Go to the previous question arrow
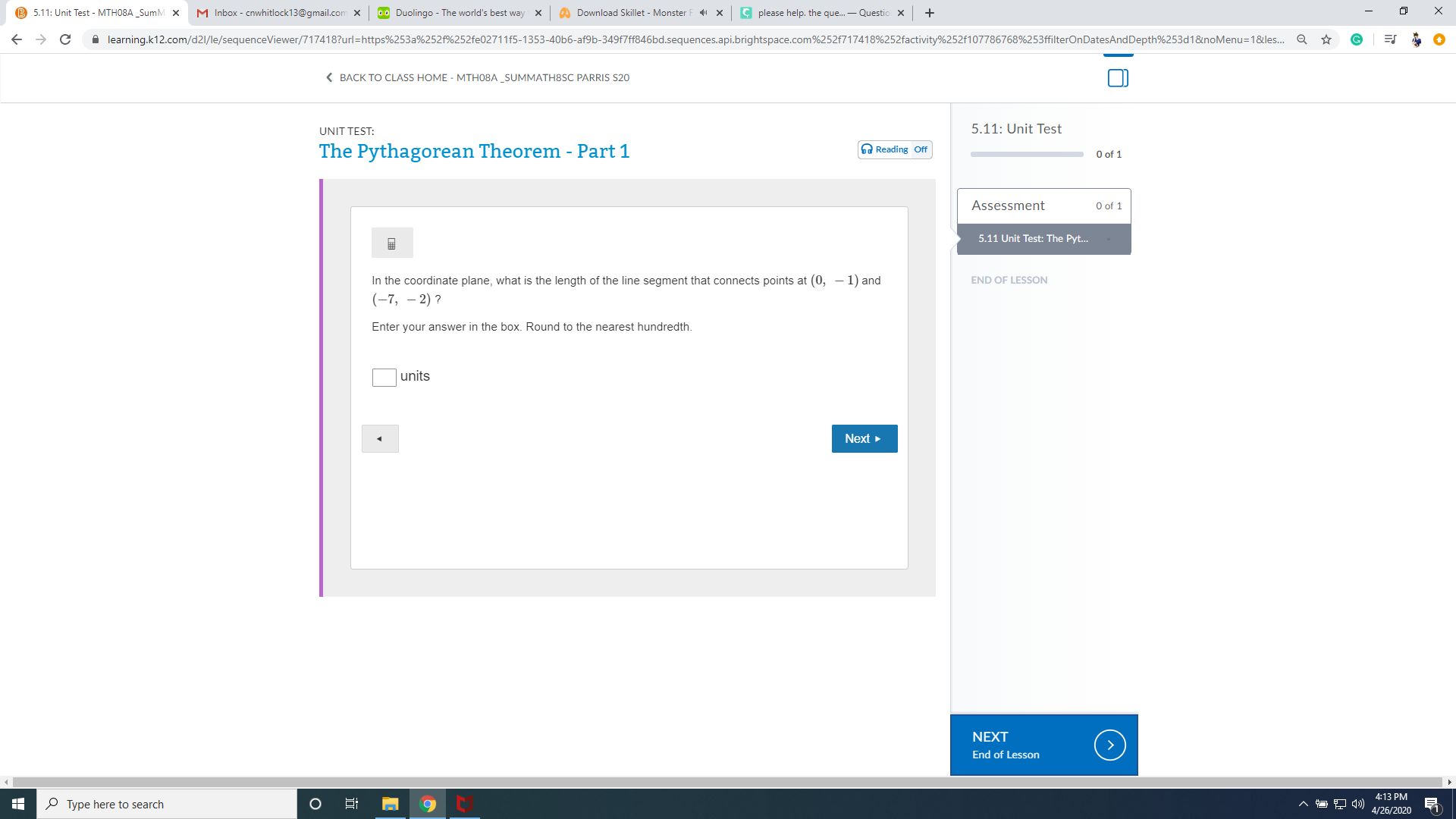This screenshot has height=819, width=1456. click(x=380, y=438)
